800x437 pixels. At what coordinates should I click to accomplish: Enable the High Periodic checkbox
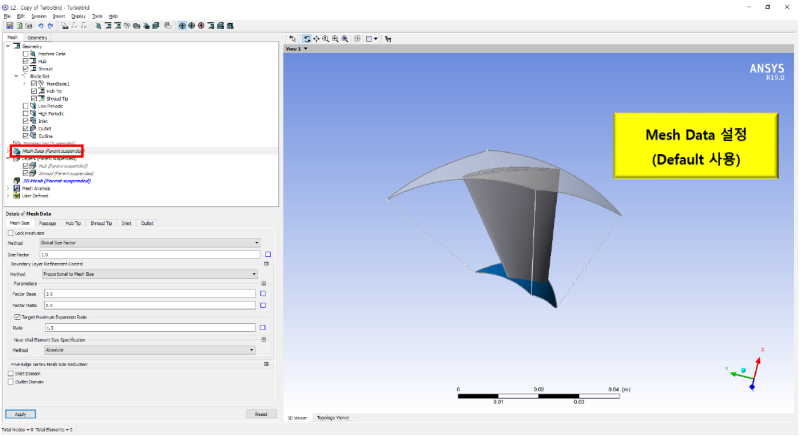tap(26, 114)
